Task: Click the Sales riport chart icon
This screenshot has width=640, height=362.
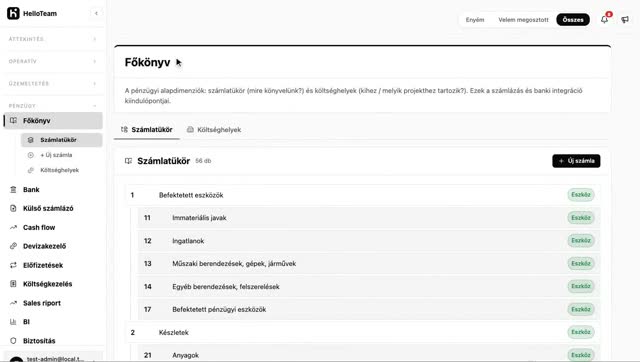Action: coord(13,303)
